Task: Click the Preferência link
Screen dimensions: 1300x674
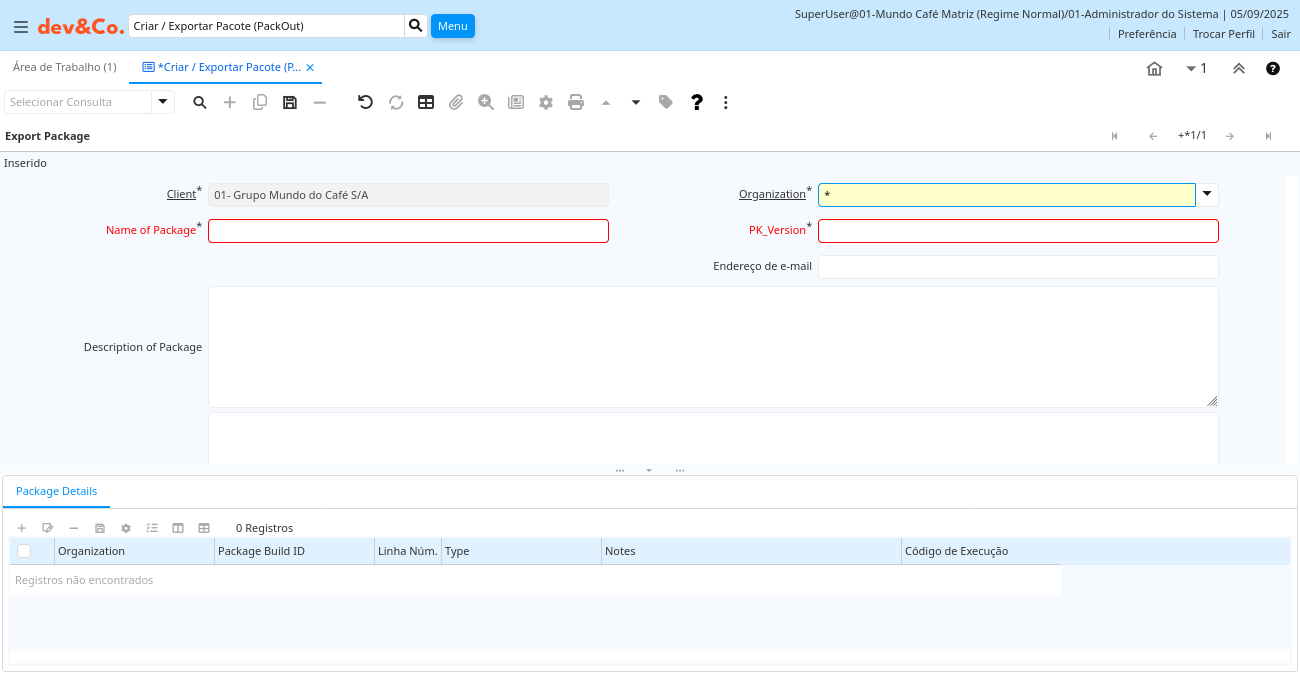Action: click(1146, 34)
